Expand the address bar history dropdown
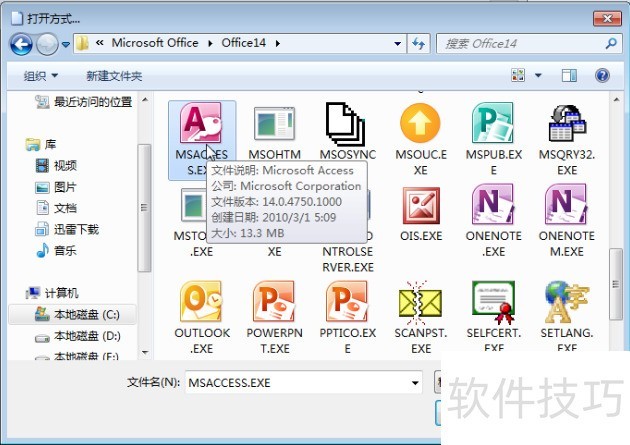Screen dimensions: 630x445 [397, 44]
